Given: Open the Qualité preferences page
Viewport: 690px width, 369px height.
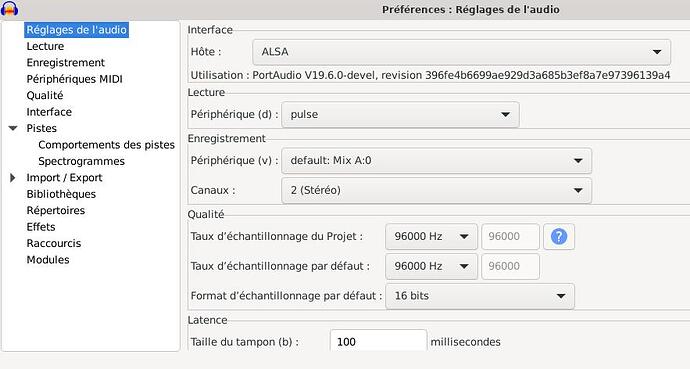Looking at the screenshot, I should click(x=45, y=95).
